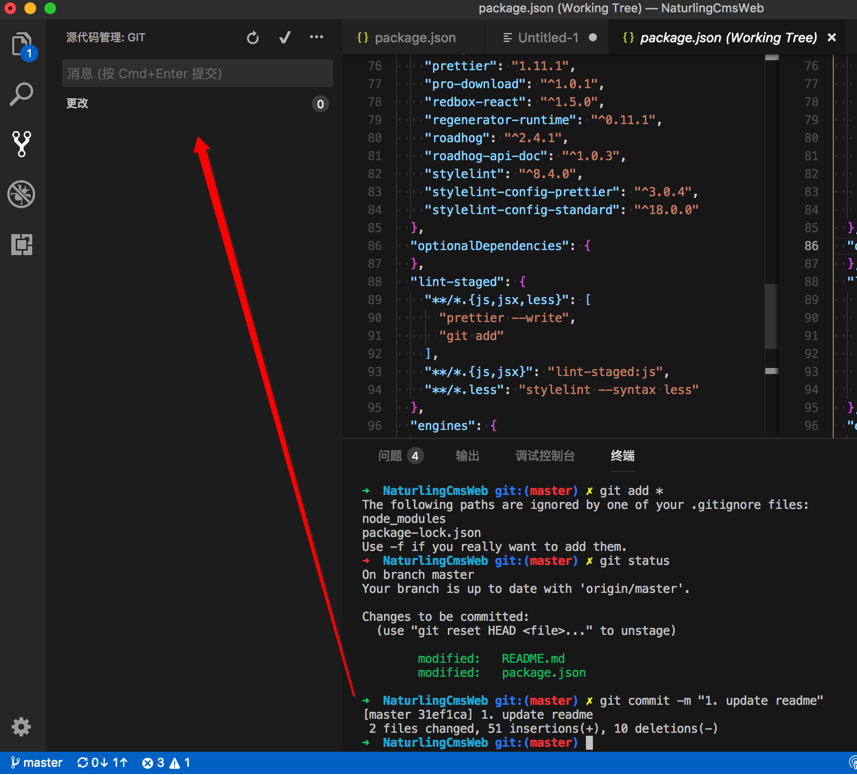Open the Explorer files icon

coord(22,45)
